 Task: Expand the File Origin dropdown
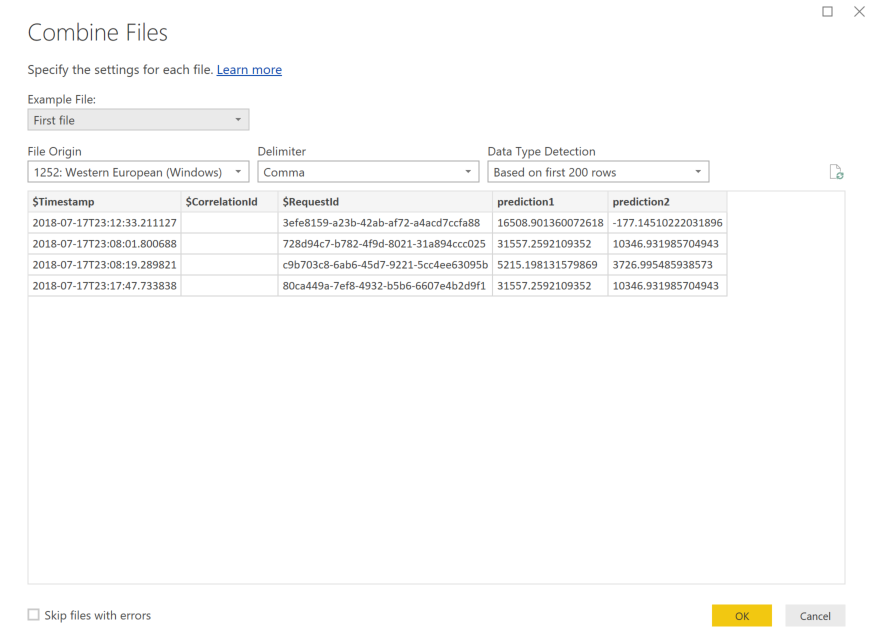138,172
